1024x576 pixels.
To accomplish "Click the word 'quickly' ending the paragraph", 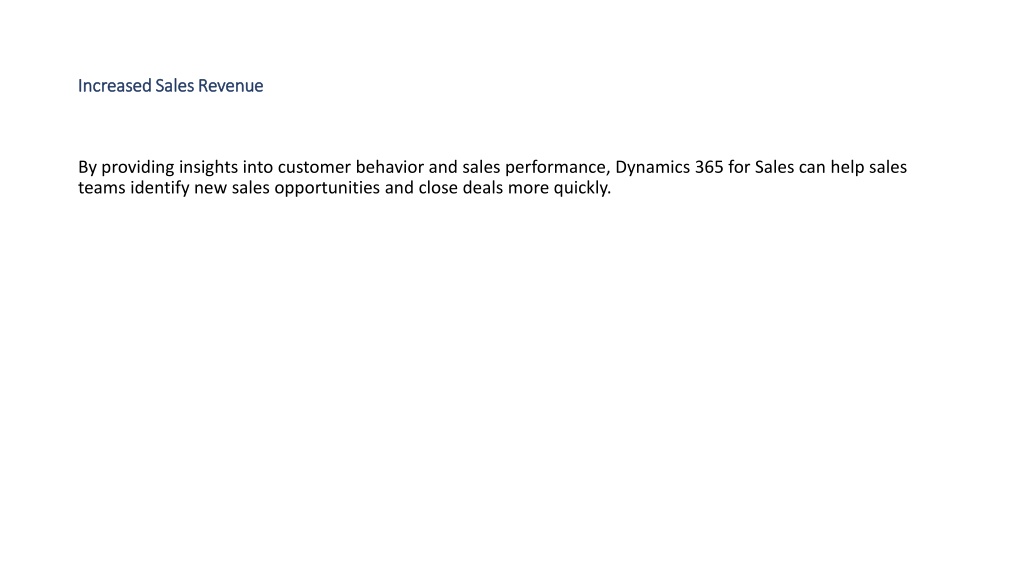I will pos(581,188).
